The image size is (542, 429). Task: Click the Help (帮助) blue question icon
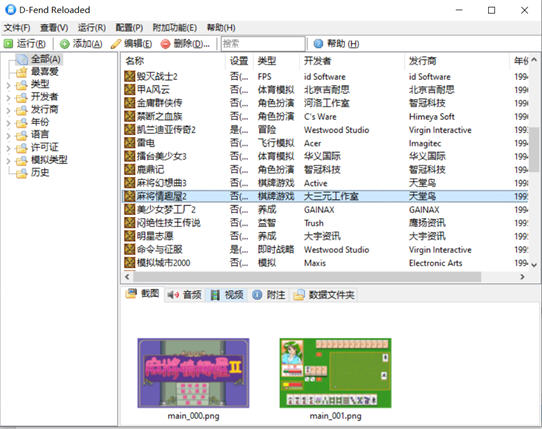pos(318,44)
